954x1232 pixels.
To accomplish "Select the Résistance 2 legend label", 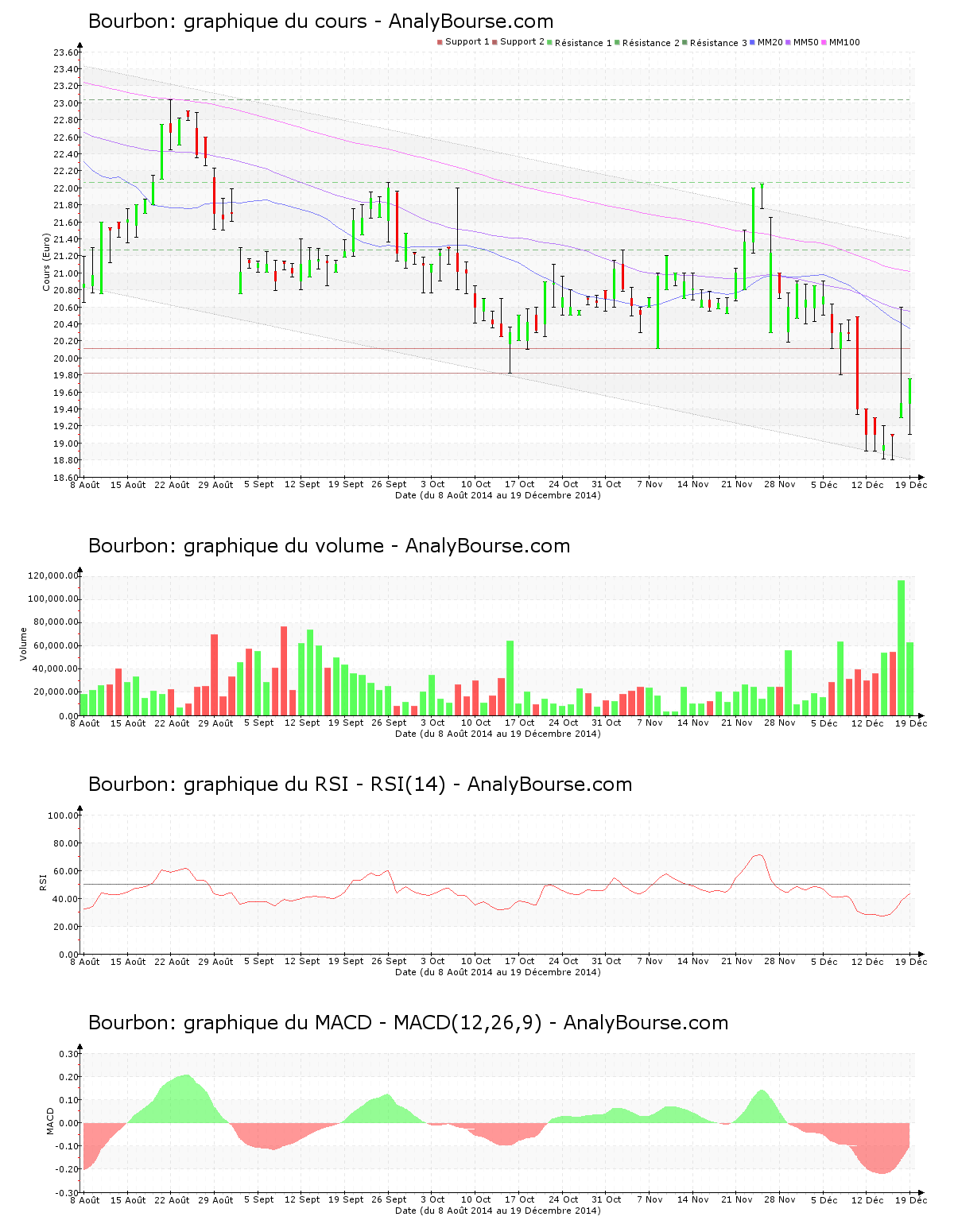I will [651, 43].
